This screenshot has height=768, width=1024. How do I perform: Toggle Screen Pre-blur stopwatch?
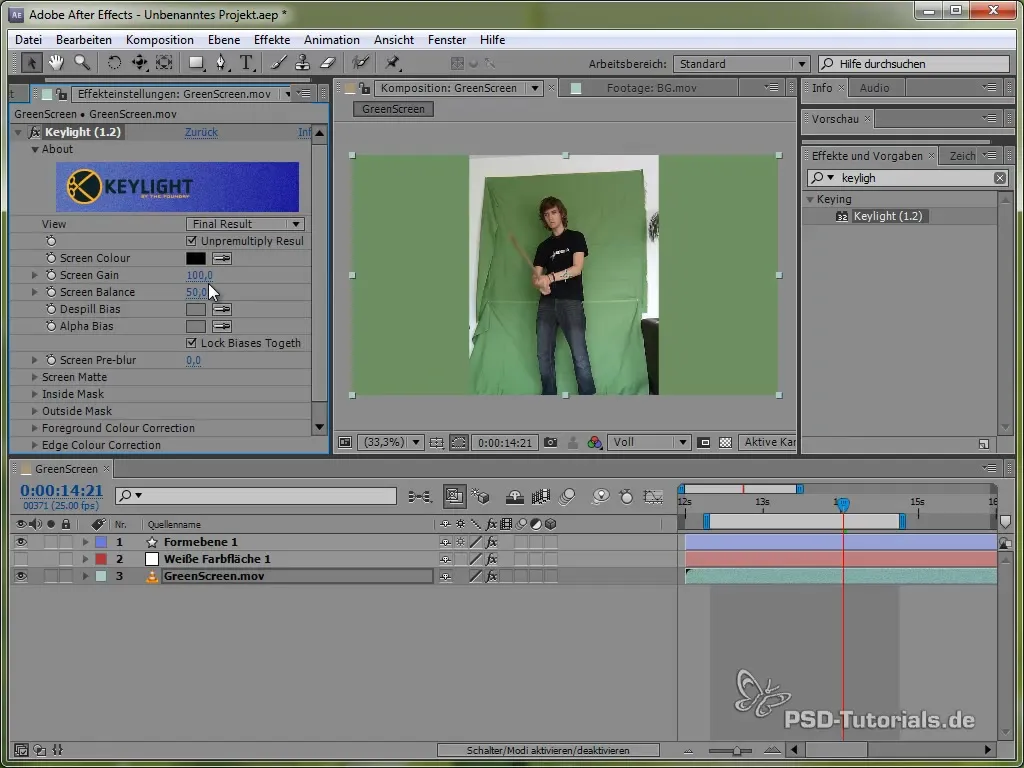(51, 360)
